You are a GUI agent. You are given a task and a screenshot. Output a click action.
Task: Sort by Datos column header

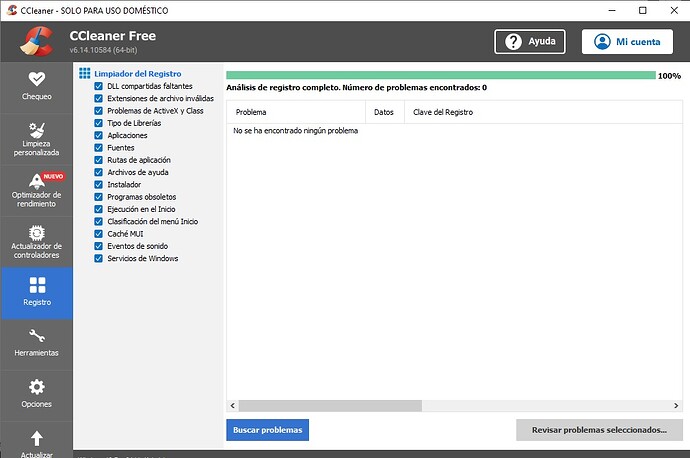[x=385, y=112]
